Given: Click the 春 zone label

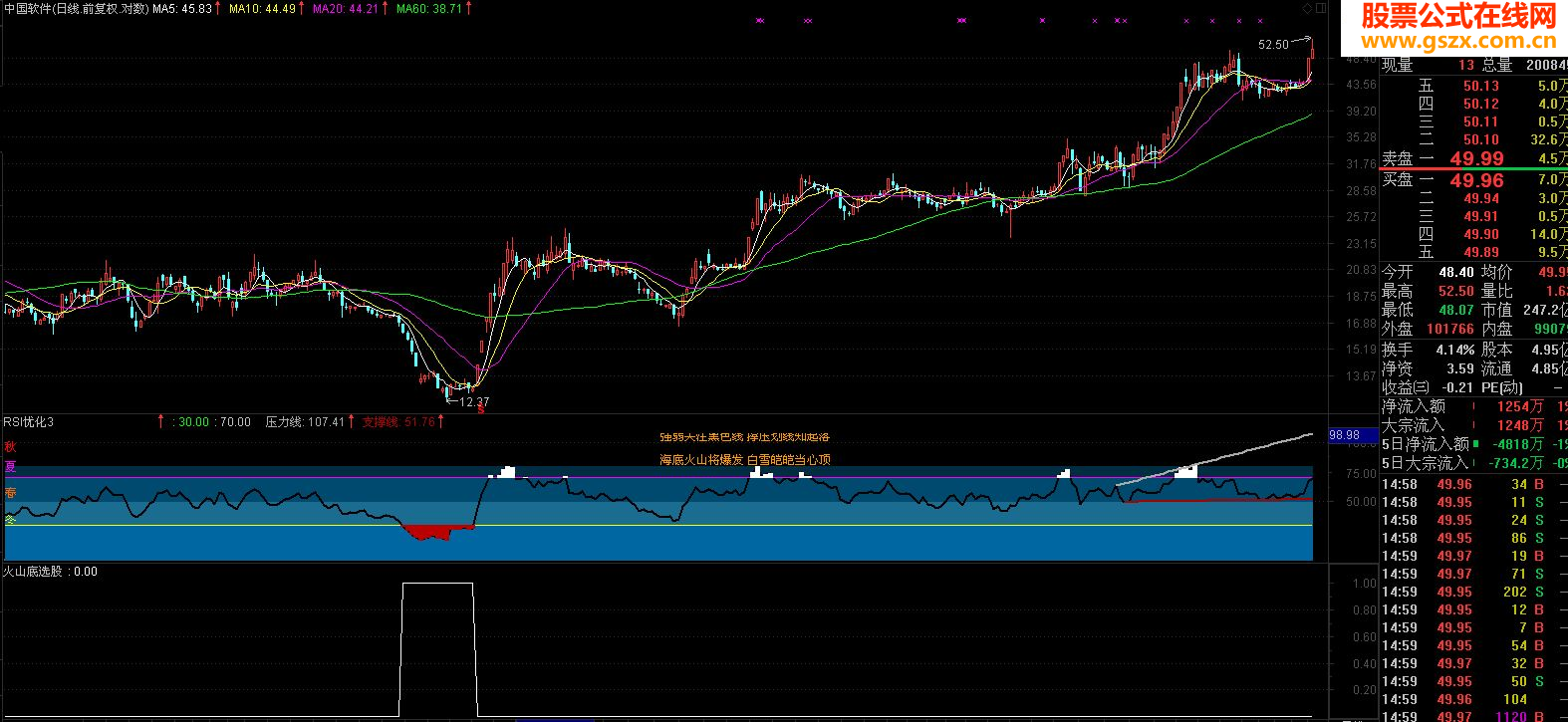Looking at the screenshot, I should 11,493.
